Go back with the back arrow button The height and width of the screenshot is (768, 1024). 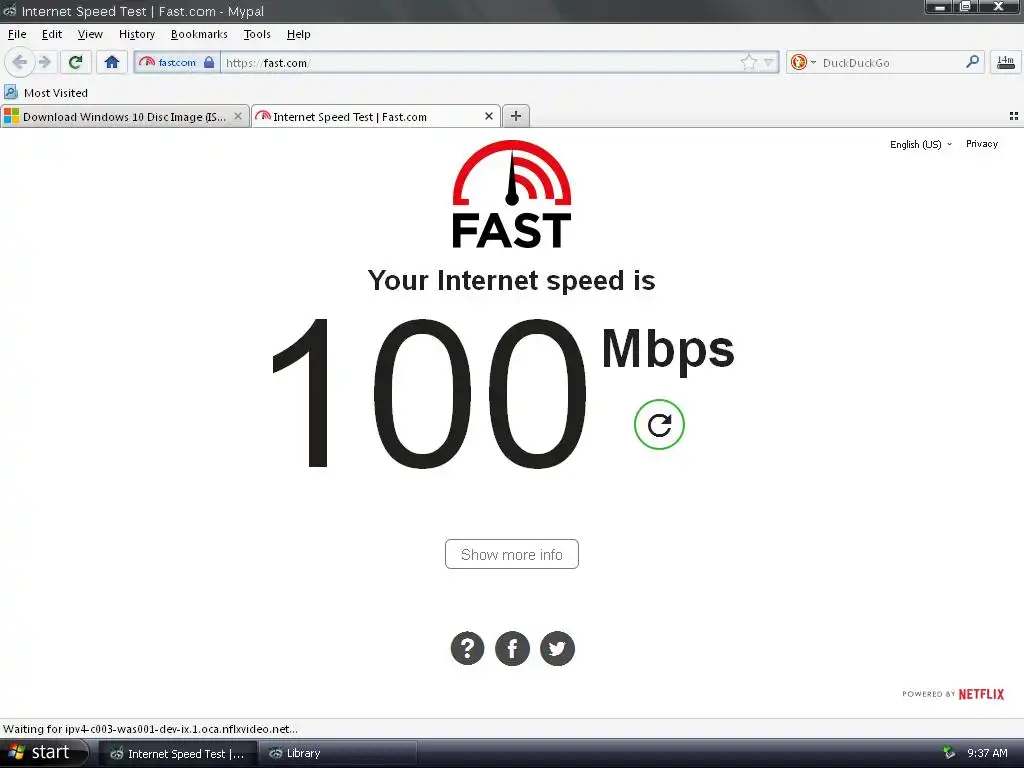click(x=20, y=62)
